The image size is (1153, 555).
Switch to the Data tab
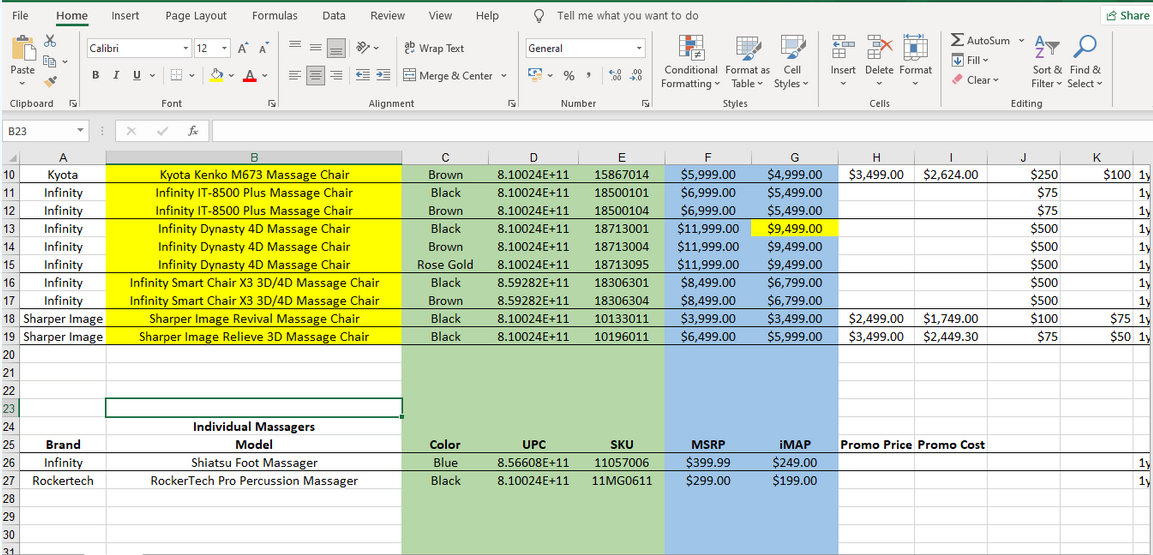click(334, 15)
